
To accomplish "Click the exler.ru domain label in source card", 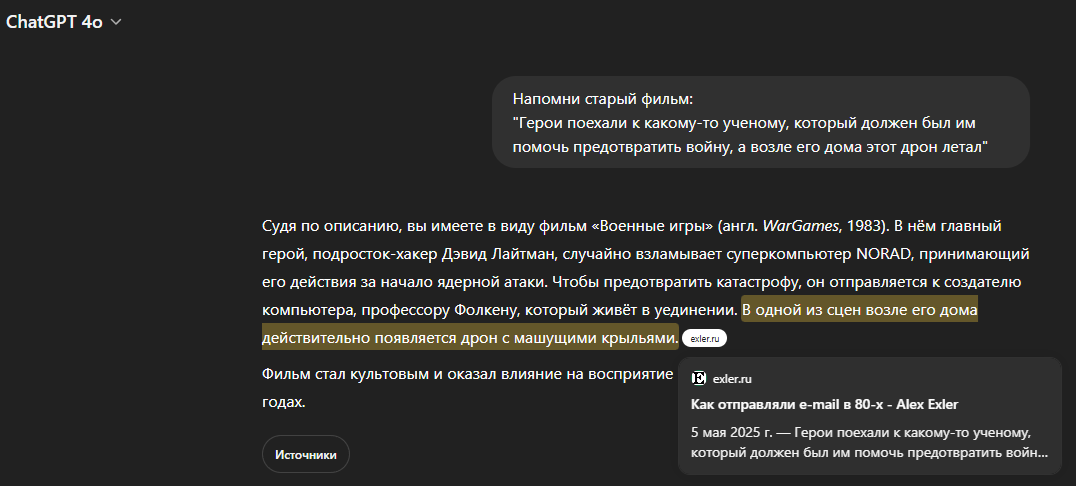I will [732, 378].
